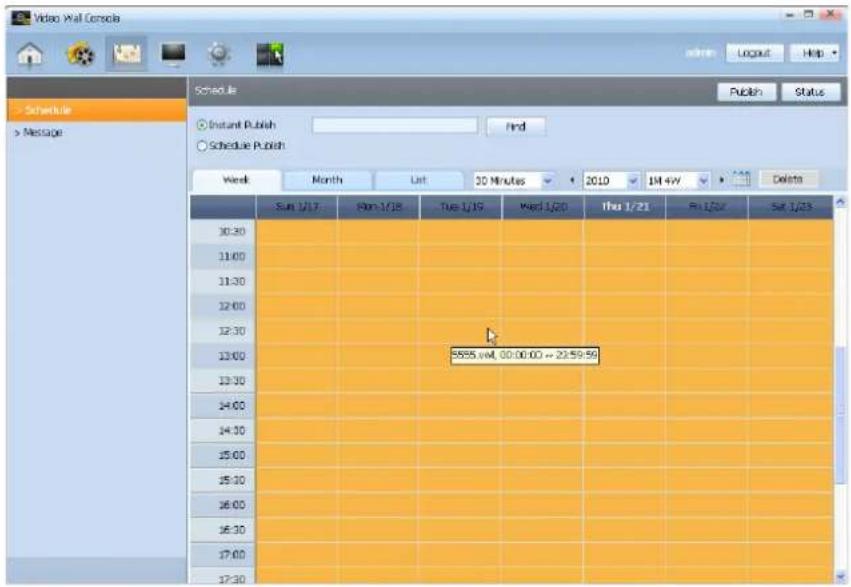Open the date picker calendar icon
This screenshot has height=587, width=851.
(741, 179)
